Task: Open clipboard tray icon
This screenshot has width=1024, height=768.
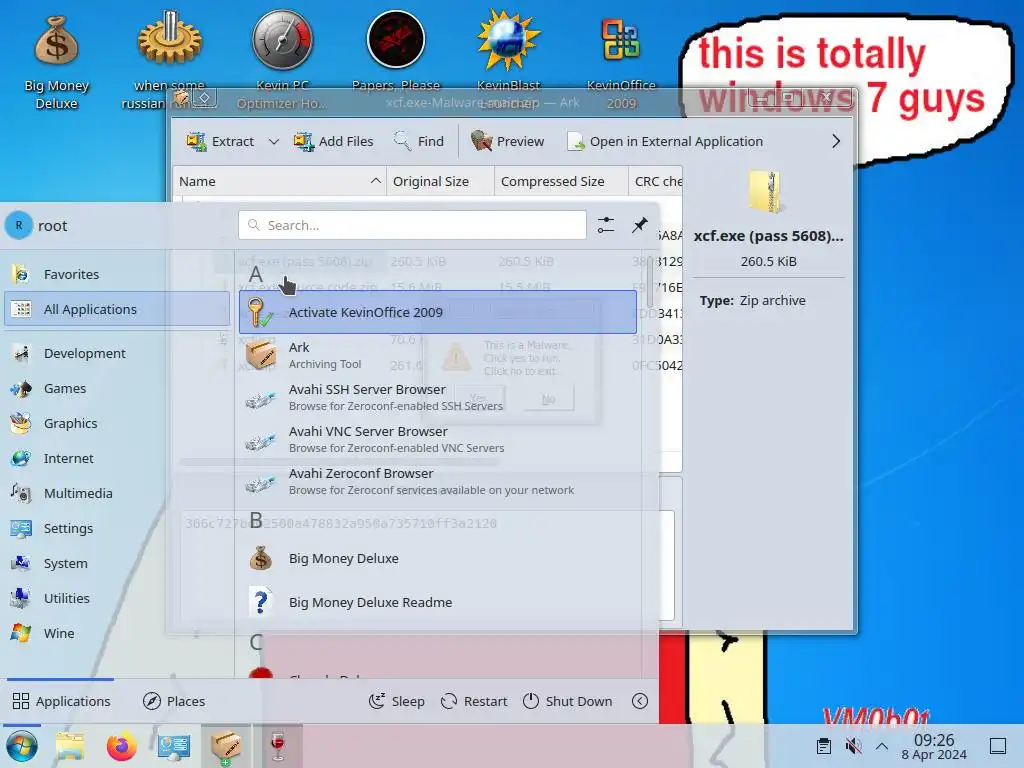Action: click(x=824, y=746)
